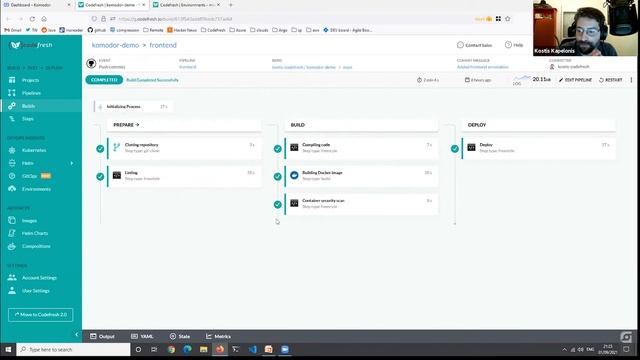Screen dimensions: 640x360
Task: Open the Linting step
Action: 184,176
